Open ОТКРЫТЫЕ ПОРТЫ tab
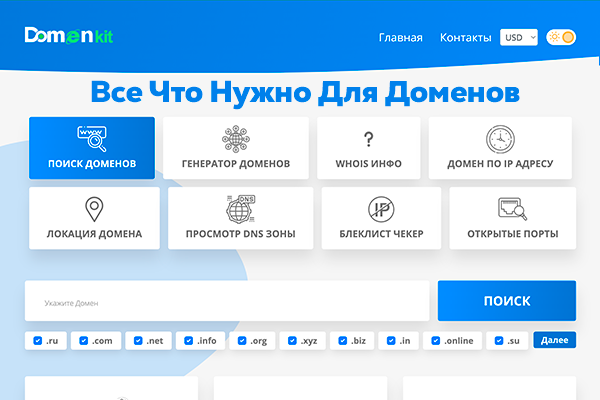This screenshot has width=600, height=400. pos(513,218)
